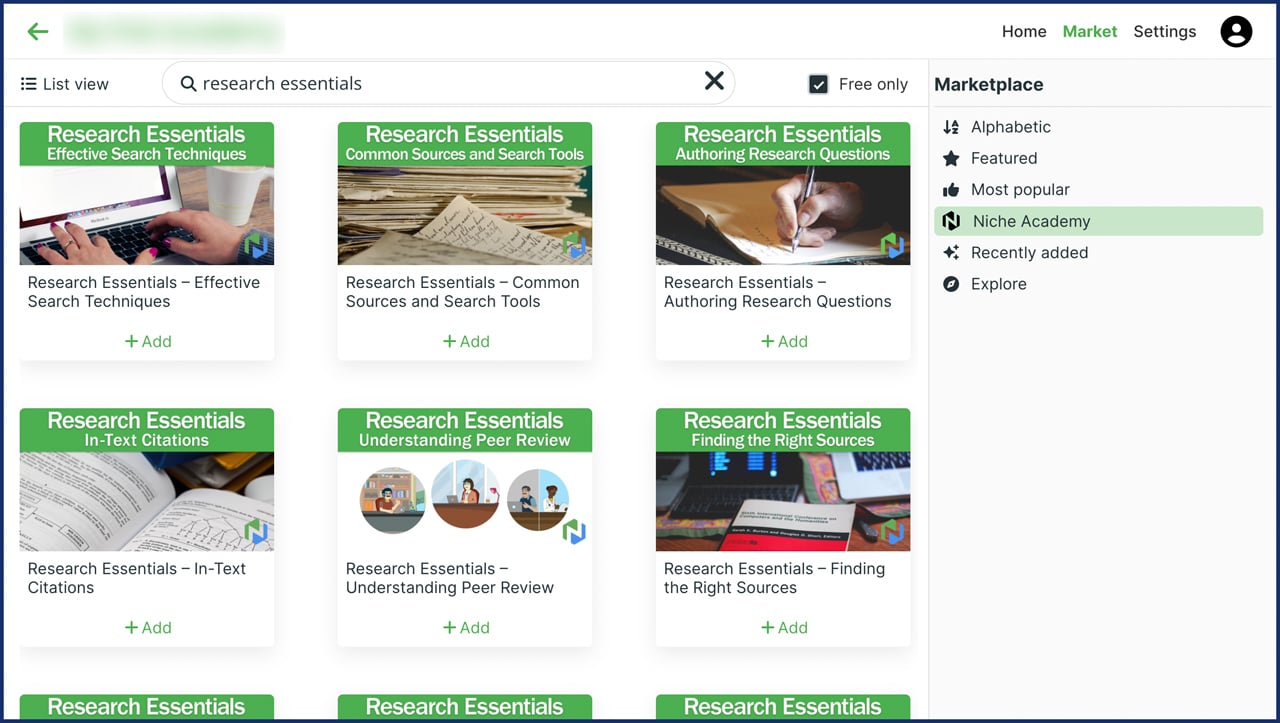Image resolution: width=1280 pixels, height=723 pixels.
Task: Choose the Niche Academy marketplace filter
Action: (x=1030, y=222)
